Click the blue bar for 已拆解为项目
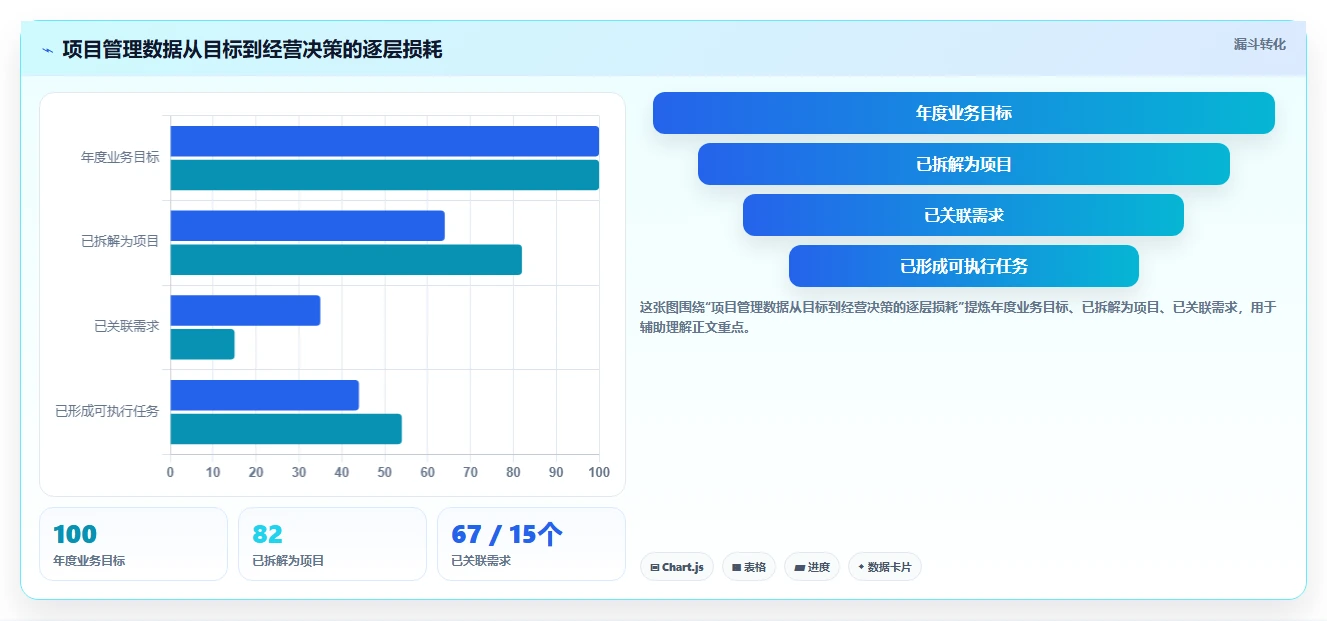 pyautogui.click(x=308, y=226)
